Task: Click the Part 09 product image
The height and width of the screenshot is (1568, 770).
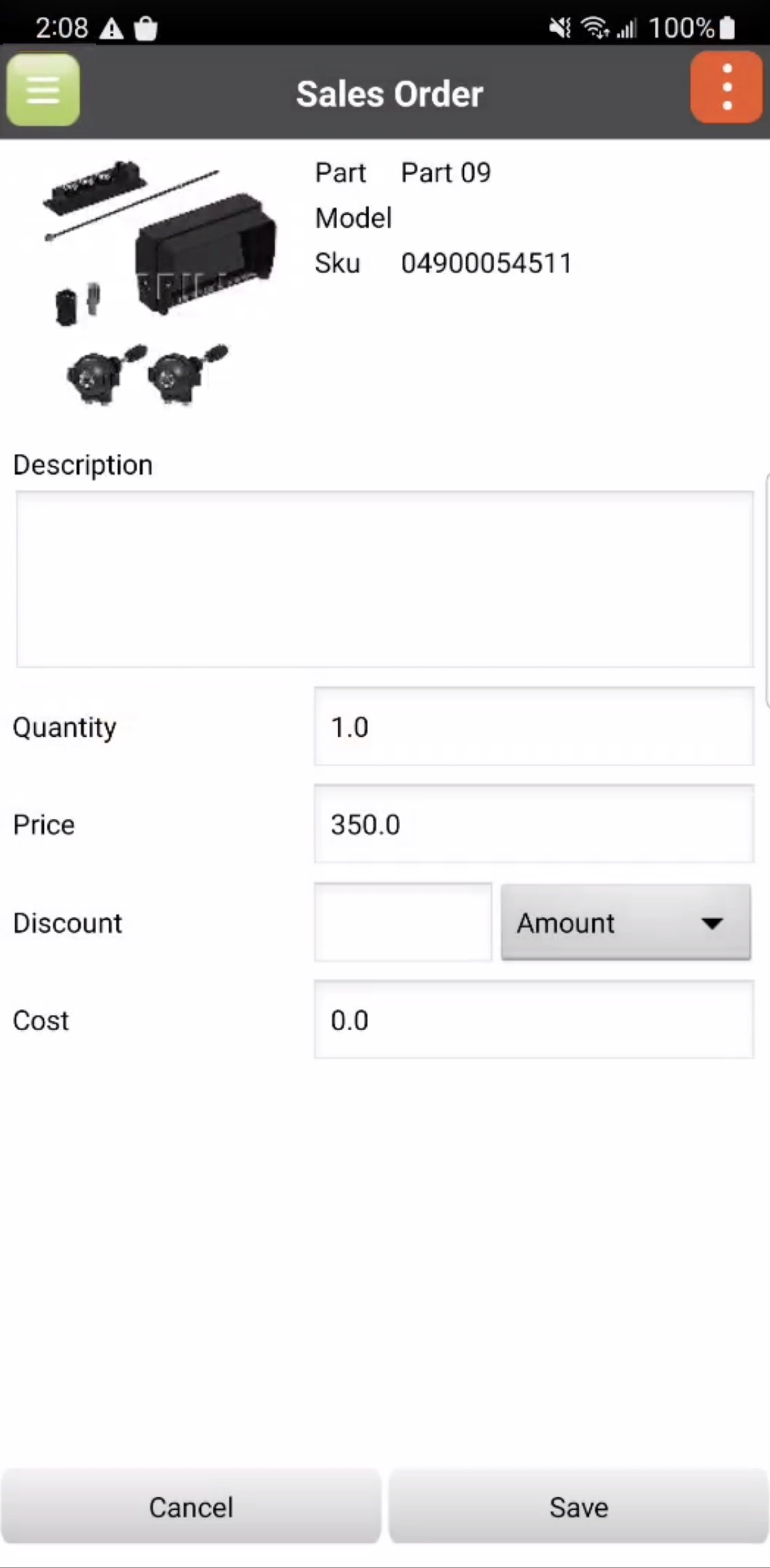Action: coord(156,283)
